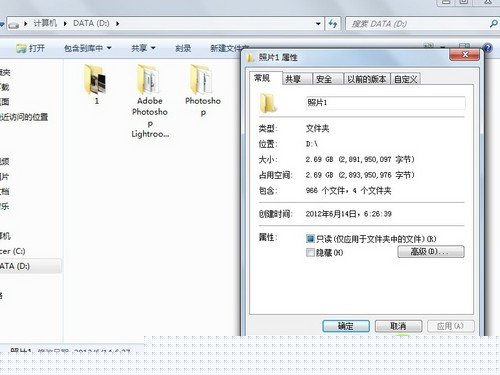The height and width of the screenshot is (375, 500).
Task: Click DATA (D:) in the address breadcrumb
Action: click(x=91, y=24)
